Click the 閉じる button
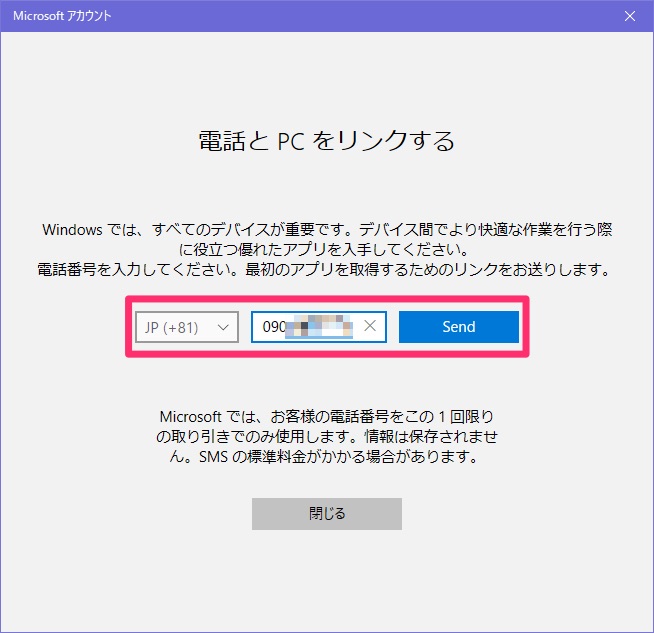The height and width of the screenshot is (633, 654). (x=327, y=514)
